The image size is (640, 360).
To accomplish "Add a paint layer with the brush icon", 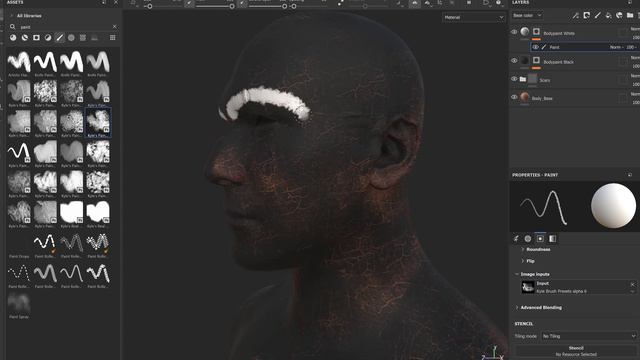I will pyautogui.click(x=598, y=16).
